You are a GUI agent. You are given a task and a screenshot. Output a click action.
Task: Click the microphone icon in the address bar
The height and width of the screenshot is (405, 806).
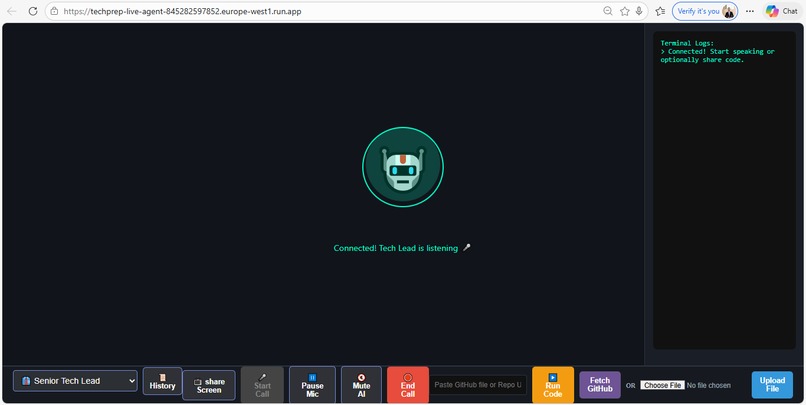pyautogui.click(x=639, y=11)
